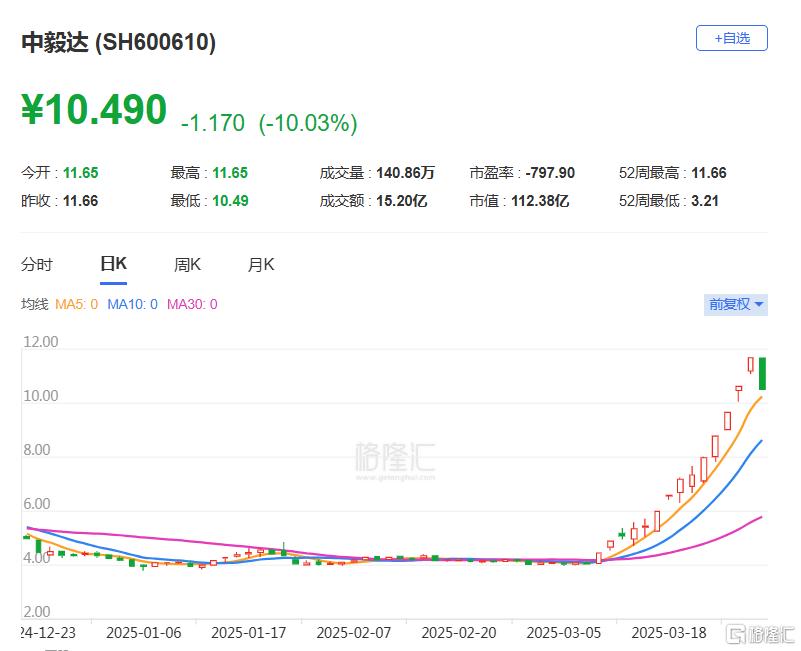
Task: Click the 最高 value 11.65
Action: [230, 173]
